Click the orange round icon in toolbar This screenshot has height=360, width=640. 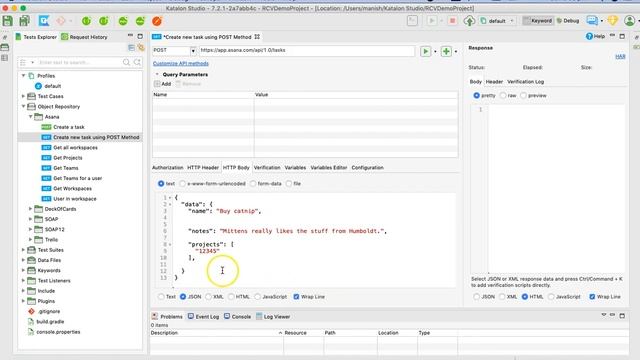tap(157, 21)
